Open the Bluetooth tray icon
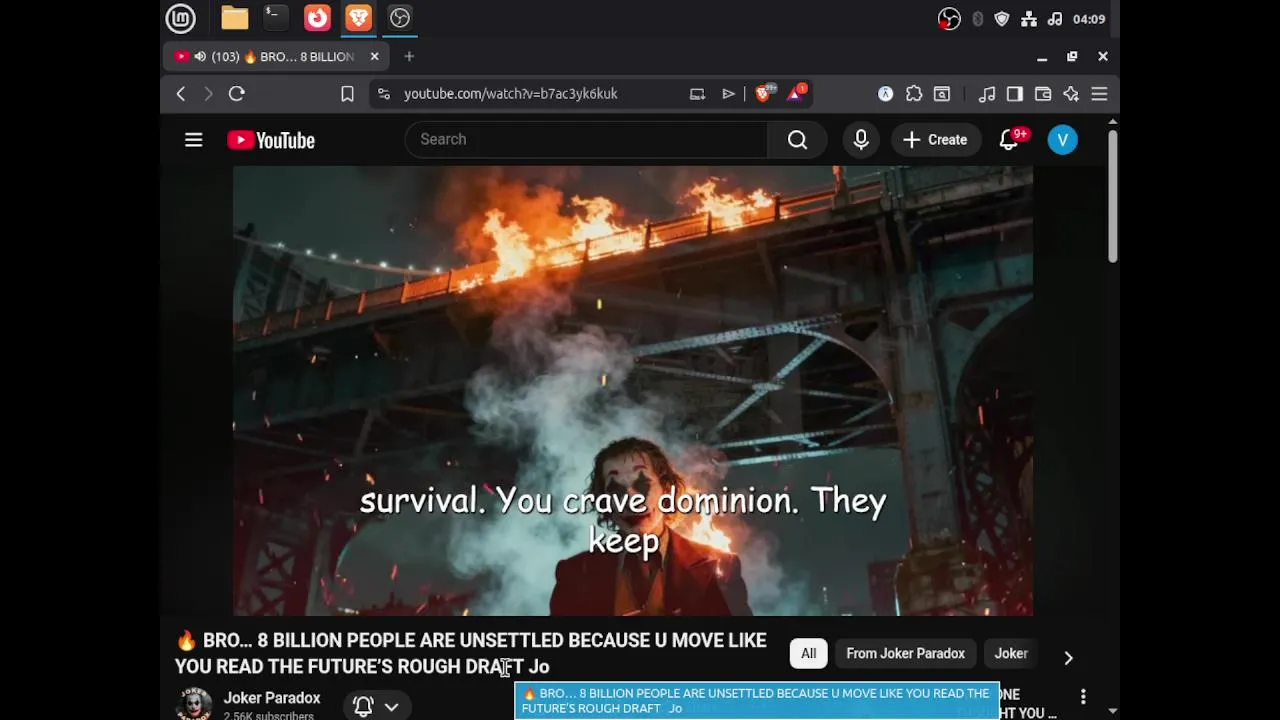The height and width of the screenshot is (720, 1280). [x=977, y=19]
